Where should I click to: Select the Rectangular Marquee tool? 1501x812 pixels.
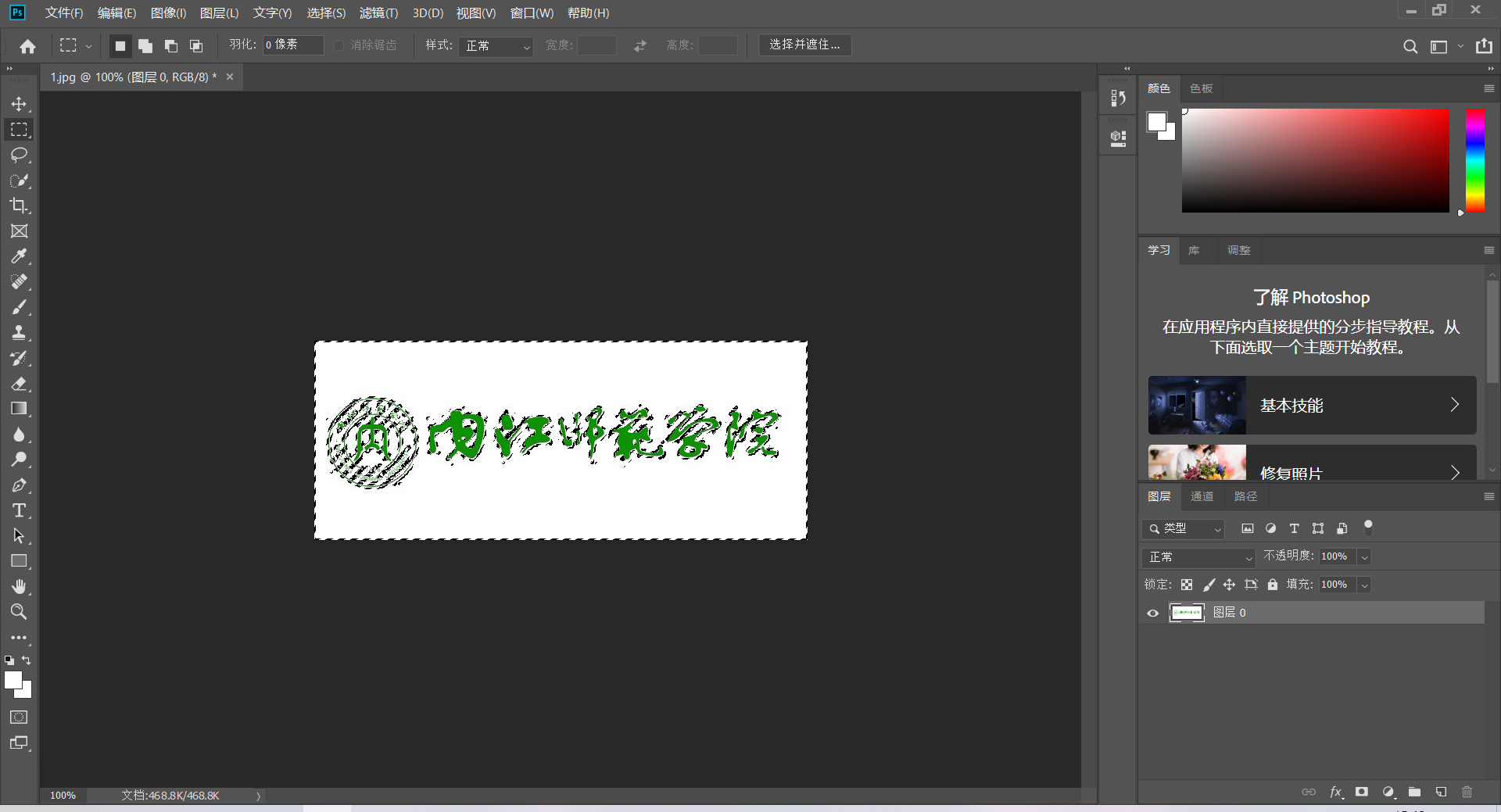click(19, 130)
